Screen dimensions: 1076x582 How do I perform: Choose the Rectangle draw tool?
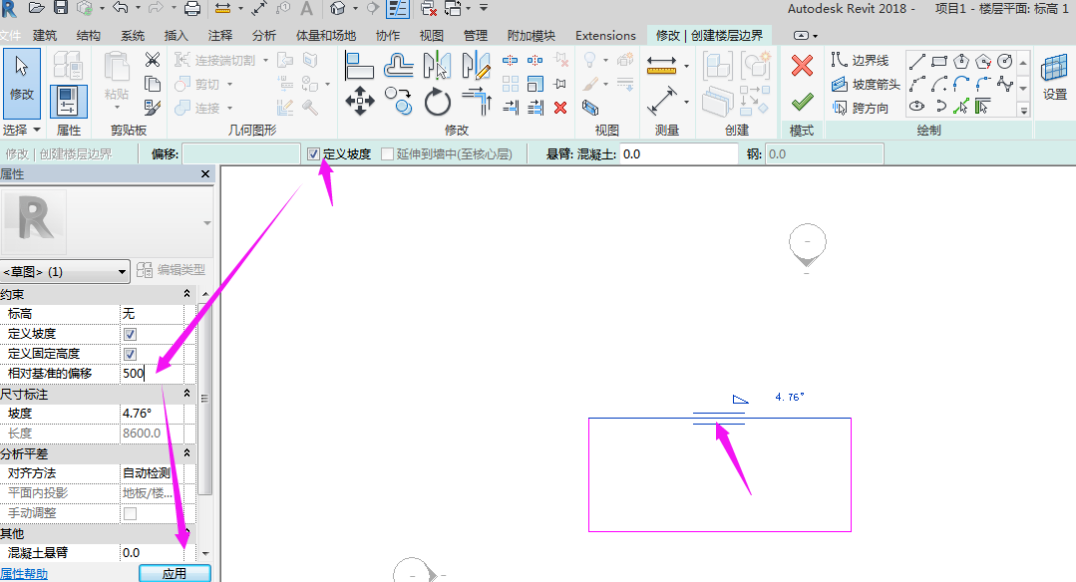click(939, 62)
